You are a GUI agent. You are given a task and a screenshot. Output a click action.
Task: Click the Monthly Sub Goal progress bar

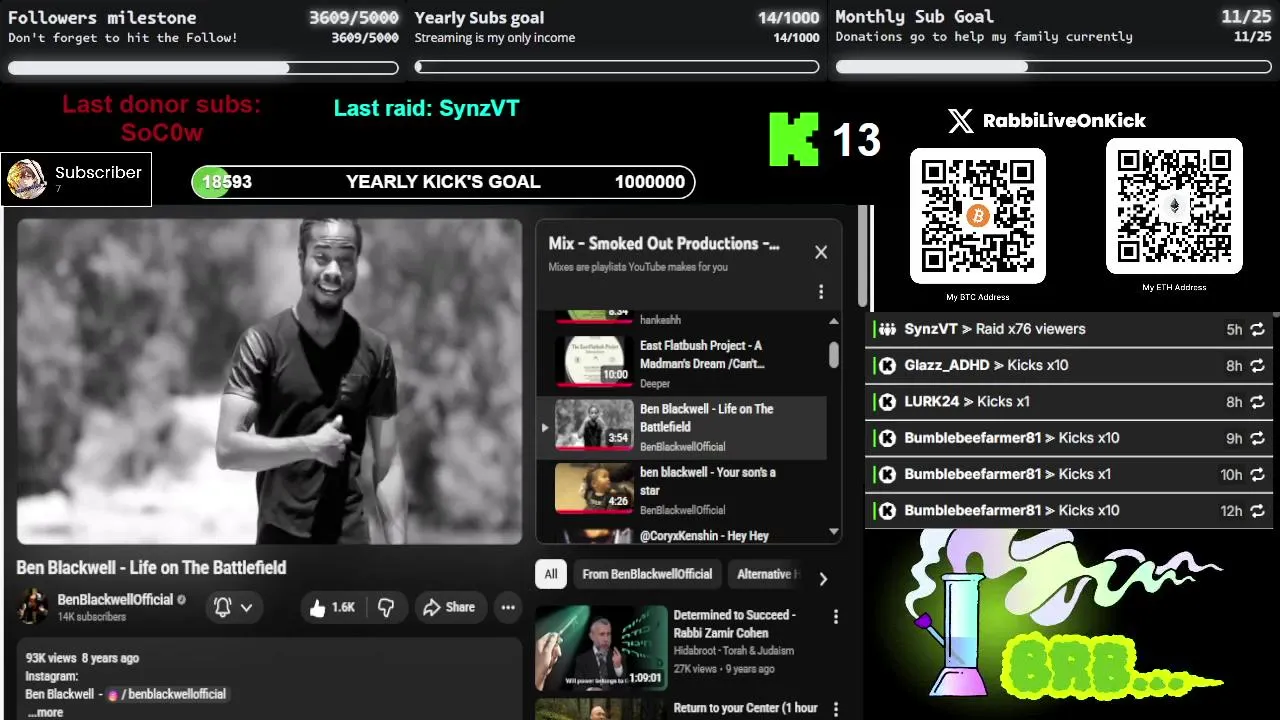1054,67
